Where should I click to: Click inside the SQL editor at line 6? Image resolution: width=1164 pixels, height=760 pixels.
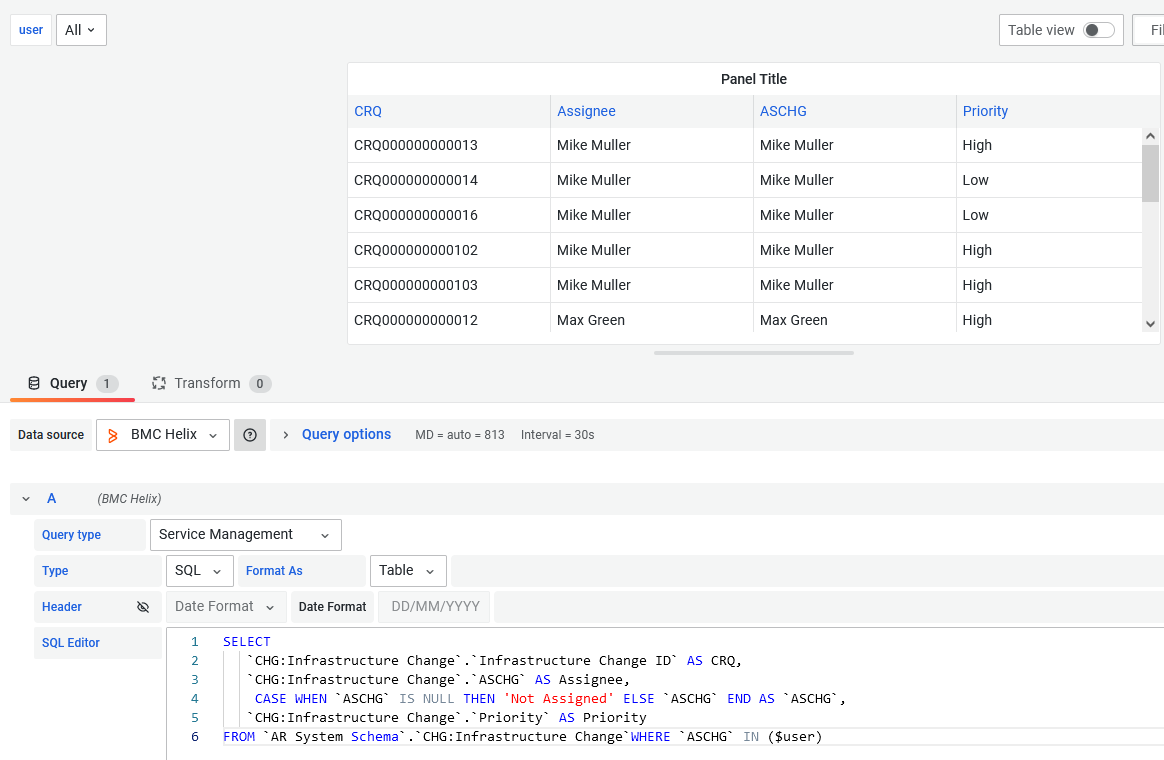523,737
